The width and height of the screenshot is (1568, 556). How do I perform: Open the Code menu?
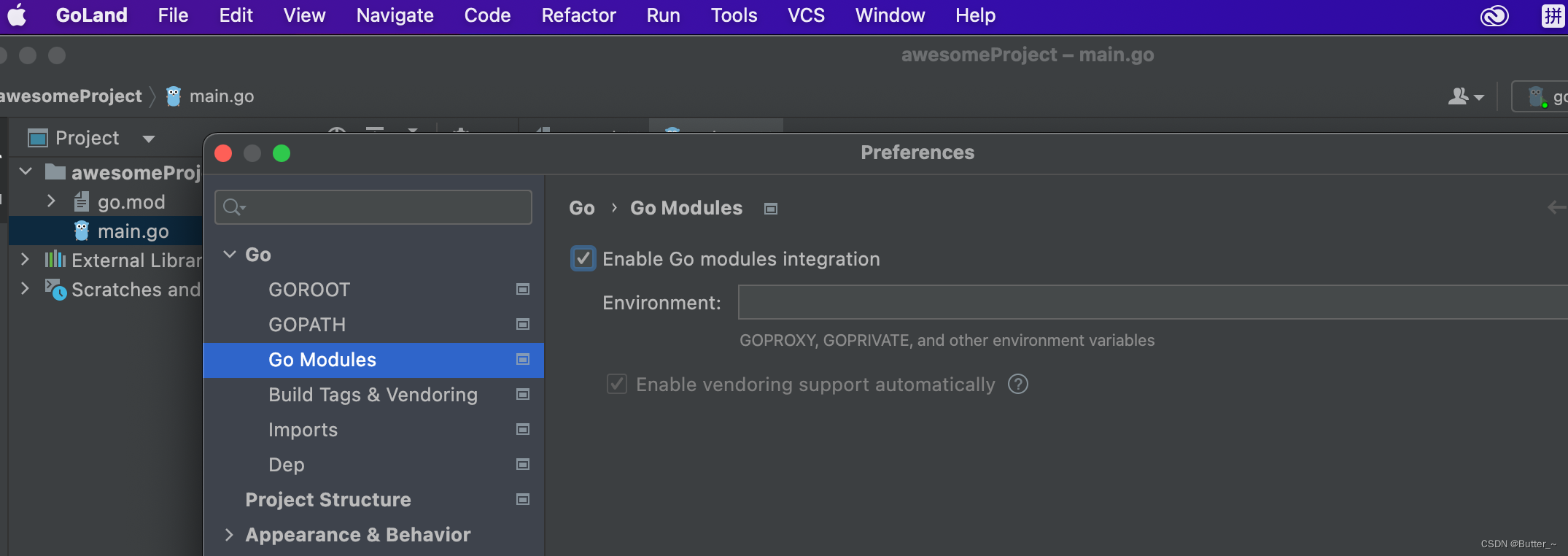pos(487,15)
